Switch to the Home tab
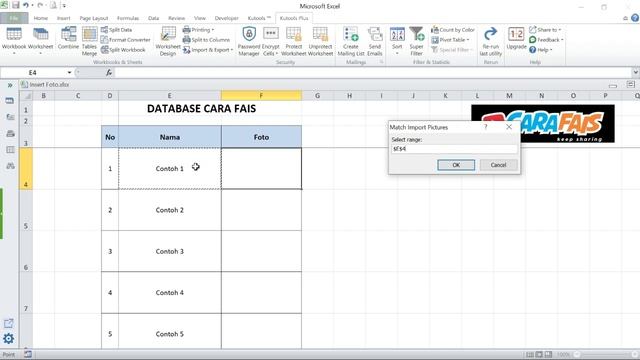This screenshot has width=640, height=360. [x=40, y=18]
